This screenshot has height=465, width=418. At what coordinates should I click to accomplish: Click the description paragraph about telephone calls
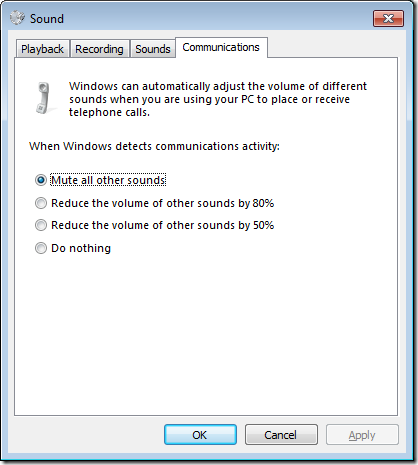pyautogui.click(x=218, y=99)
